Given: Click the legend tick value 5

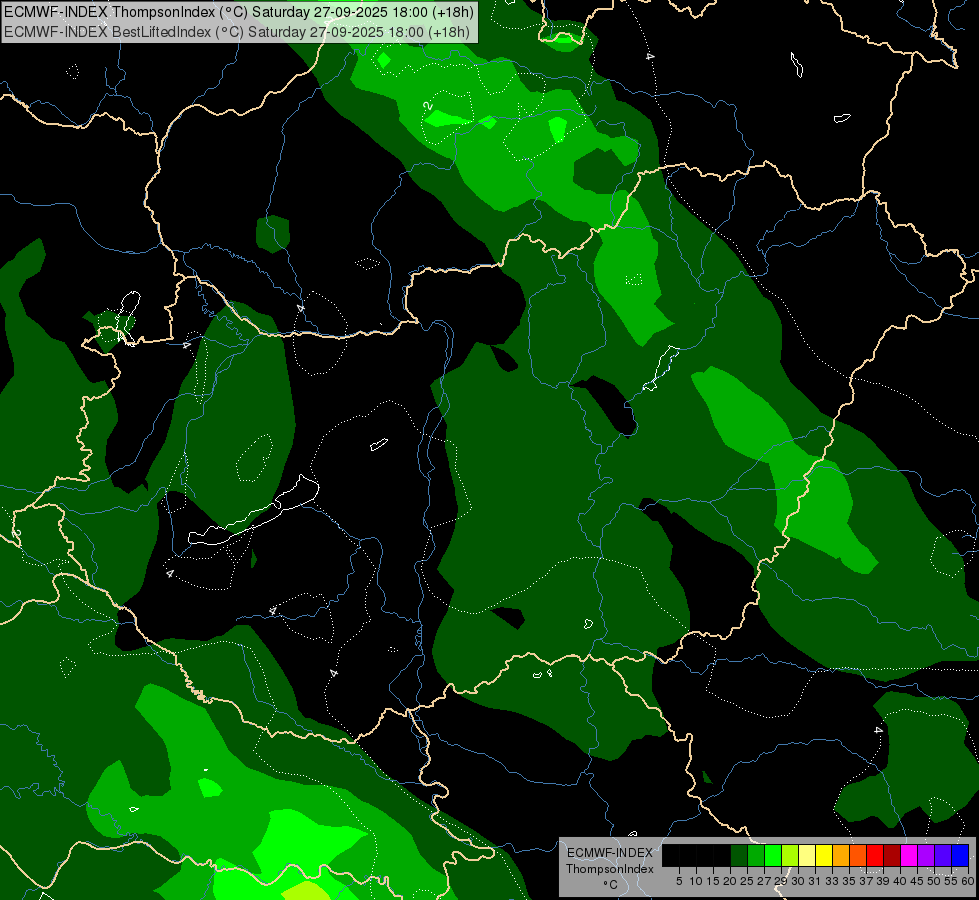Looking at the screenshot, I should pos(679,881).
